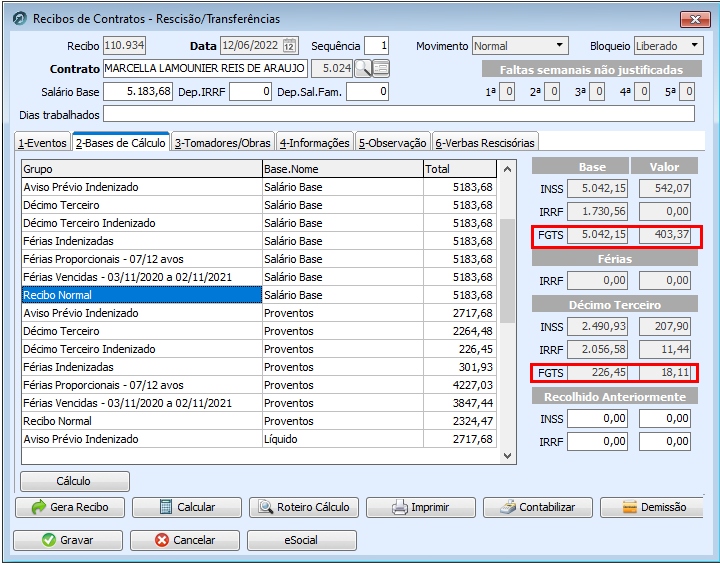Image resolution: width=720 pixels, height=563 pixels.
Task: Edit the Salário Base field
Action: [138, 91]
